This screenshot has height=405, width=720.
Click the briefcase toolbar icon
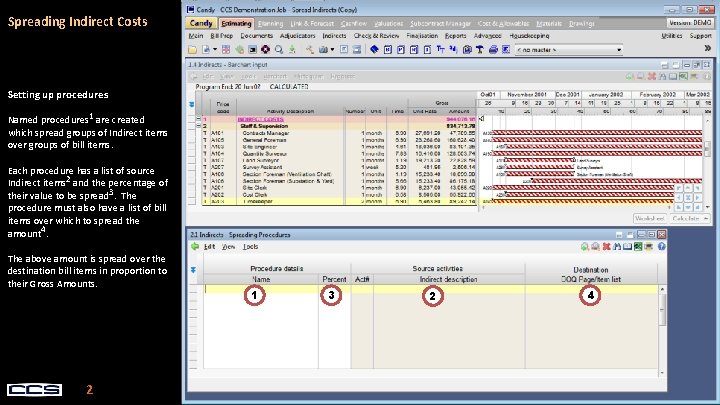pyautogui.click(x=323, y=50)
